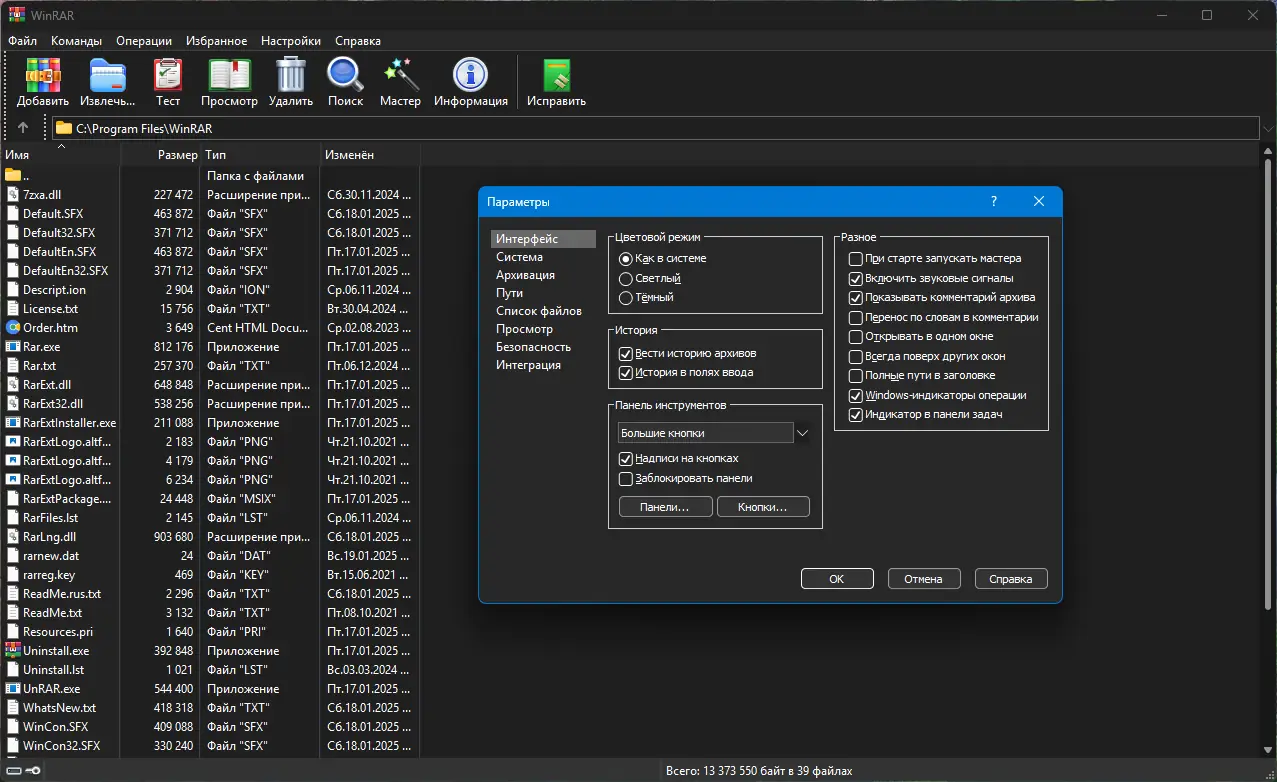The image size is (1277, 782).
Task: Click the up-arrow parent folder icon
Action: coord(23,128)
